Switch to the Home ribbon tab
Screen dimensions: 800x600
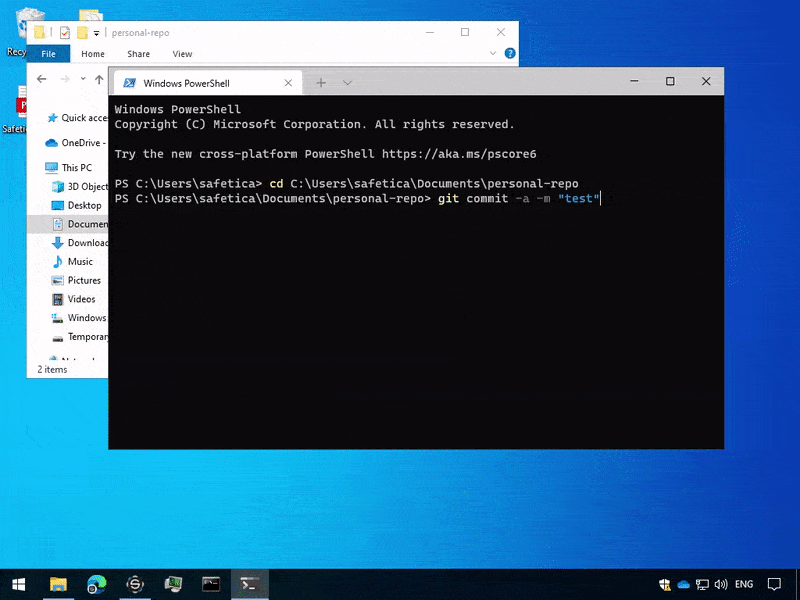click(x=93, y=54)
